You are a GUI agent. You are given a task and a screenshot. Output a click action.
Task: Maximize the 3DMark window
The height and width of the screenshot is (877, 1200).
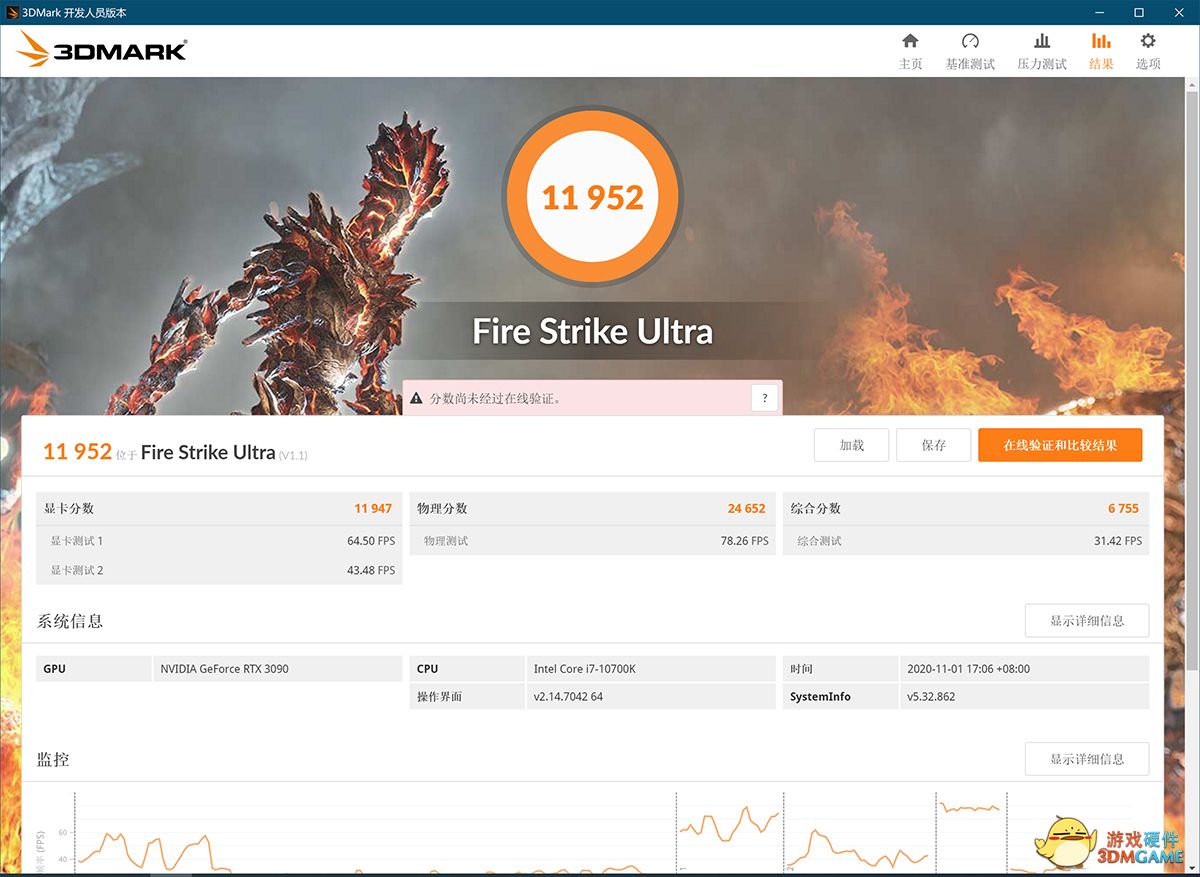(x=1139, y=12)
